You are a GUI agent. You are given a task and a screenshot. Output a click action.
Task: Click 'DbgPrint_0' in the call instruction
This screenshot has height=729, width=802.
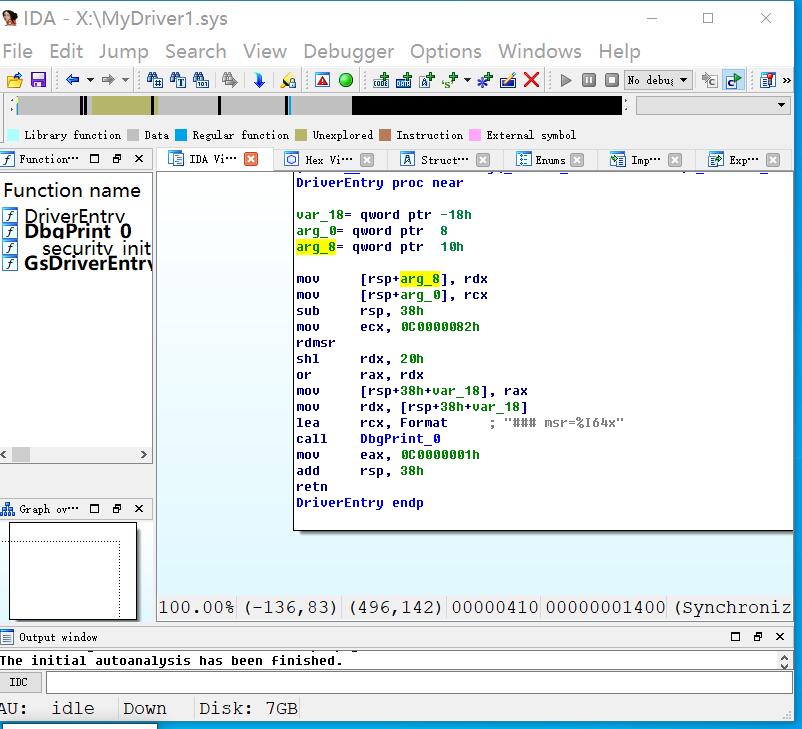(400, 439)
